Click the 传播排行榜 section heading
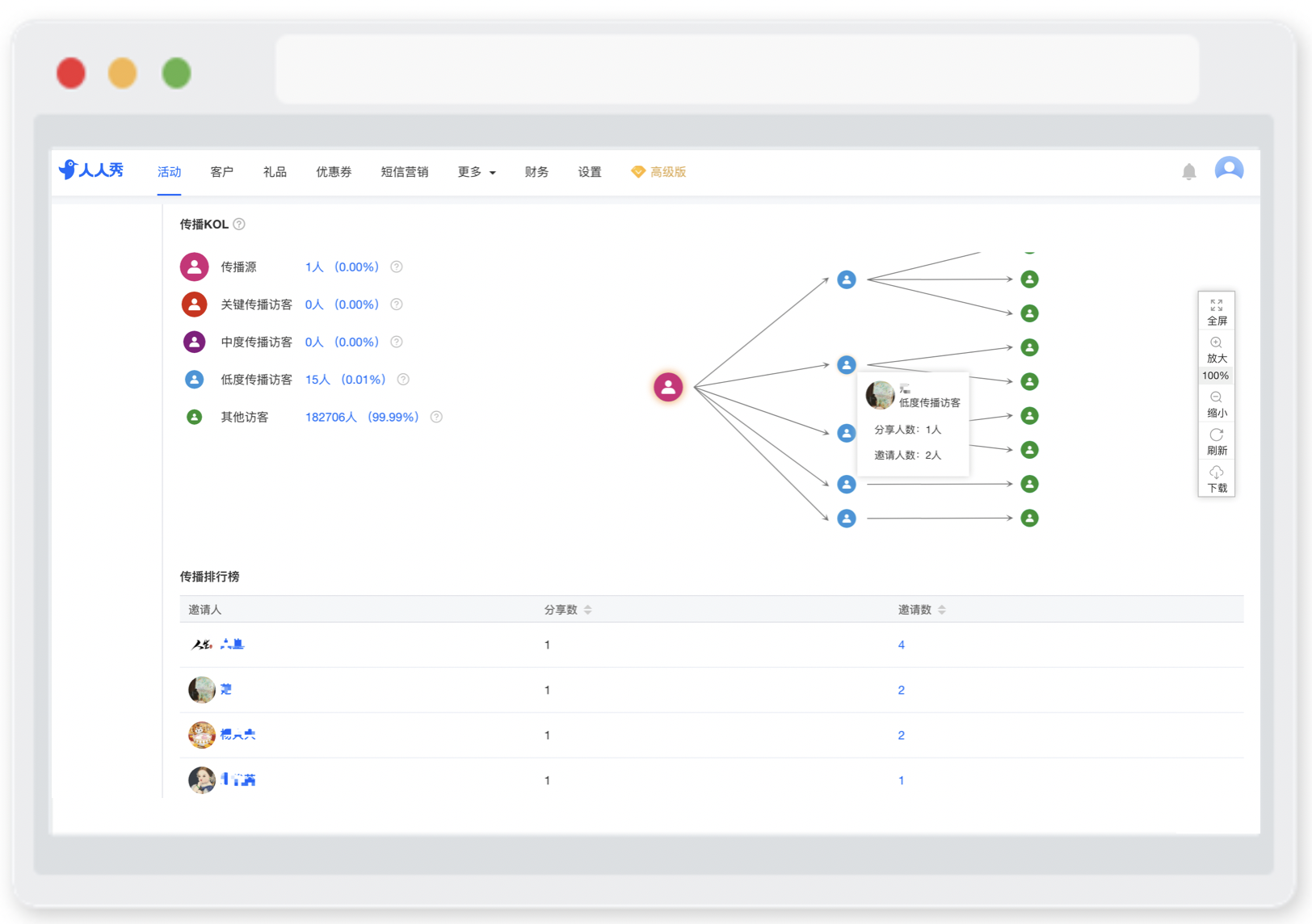Image resolution: width=1312 pixels, height=924 pixels. [x=209, y=577]
